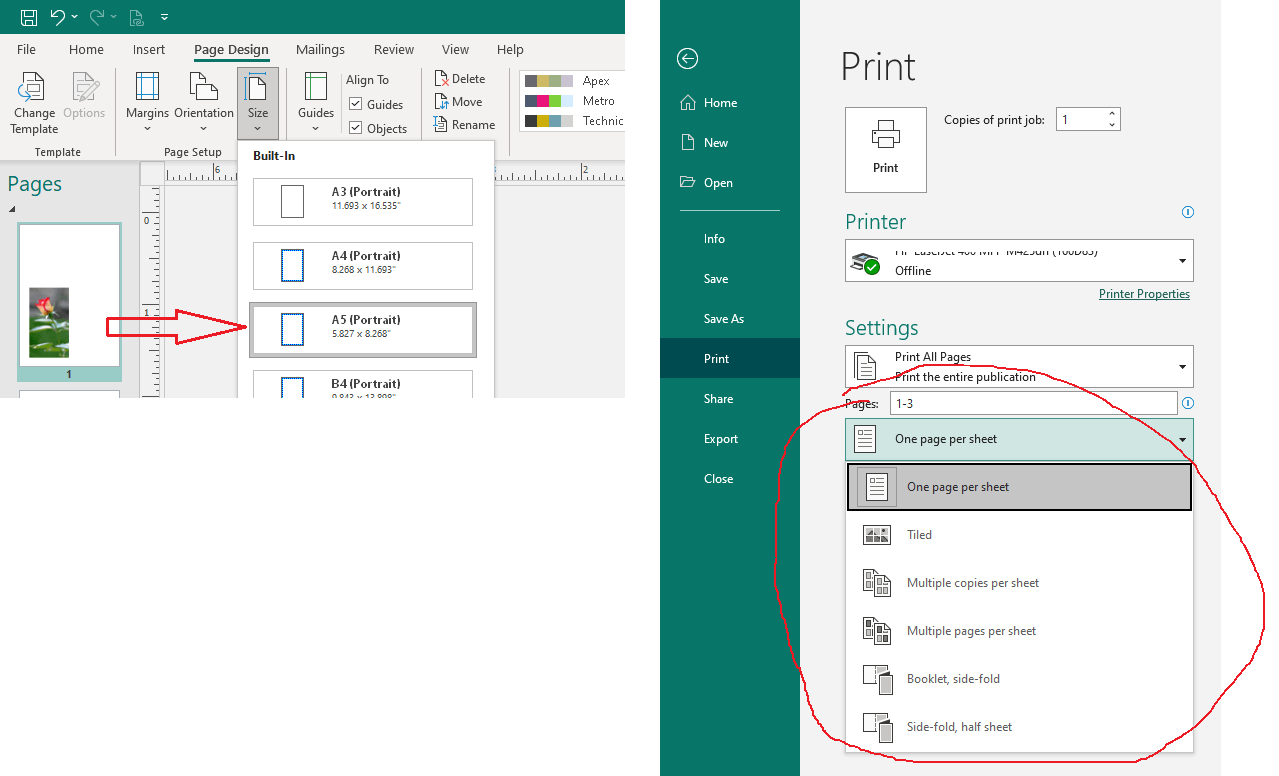
Task: Open Customize Quick Access Toolbar dropdown
Action: [164, 17]
